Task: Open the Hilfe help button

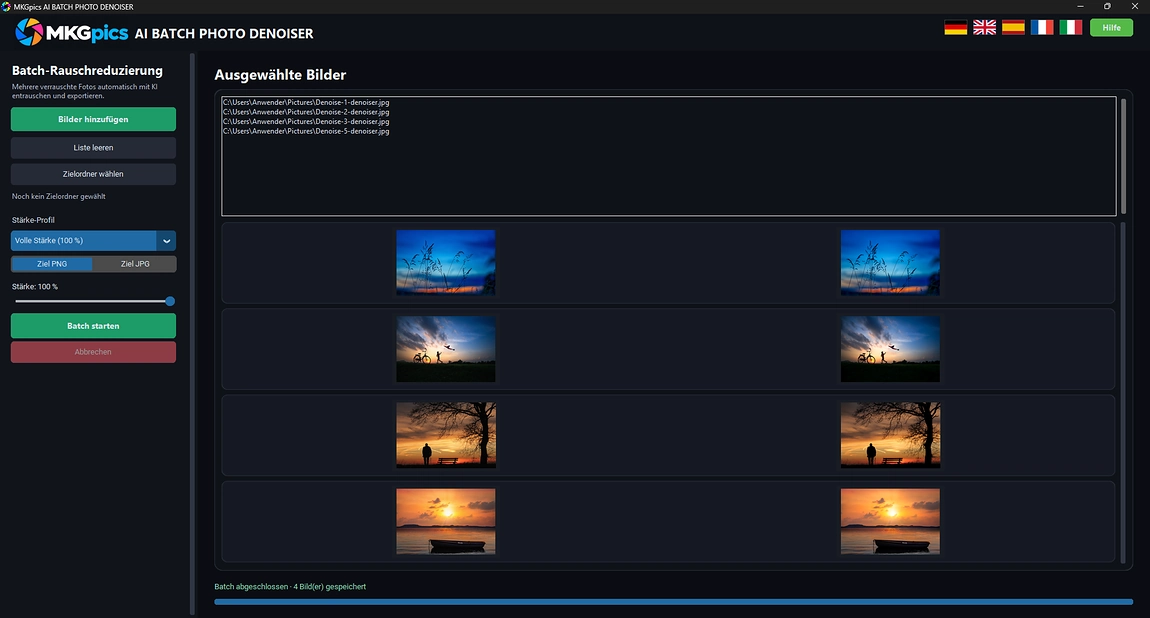Action: (1111, 28)
